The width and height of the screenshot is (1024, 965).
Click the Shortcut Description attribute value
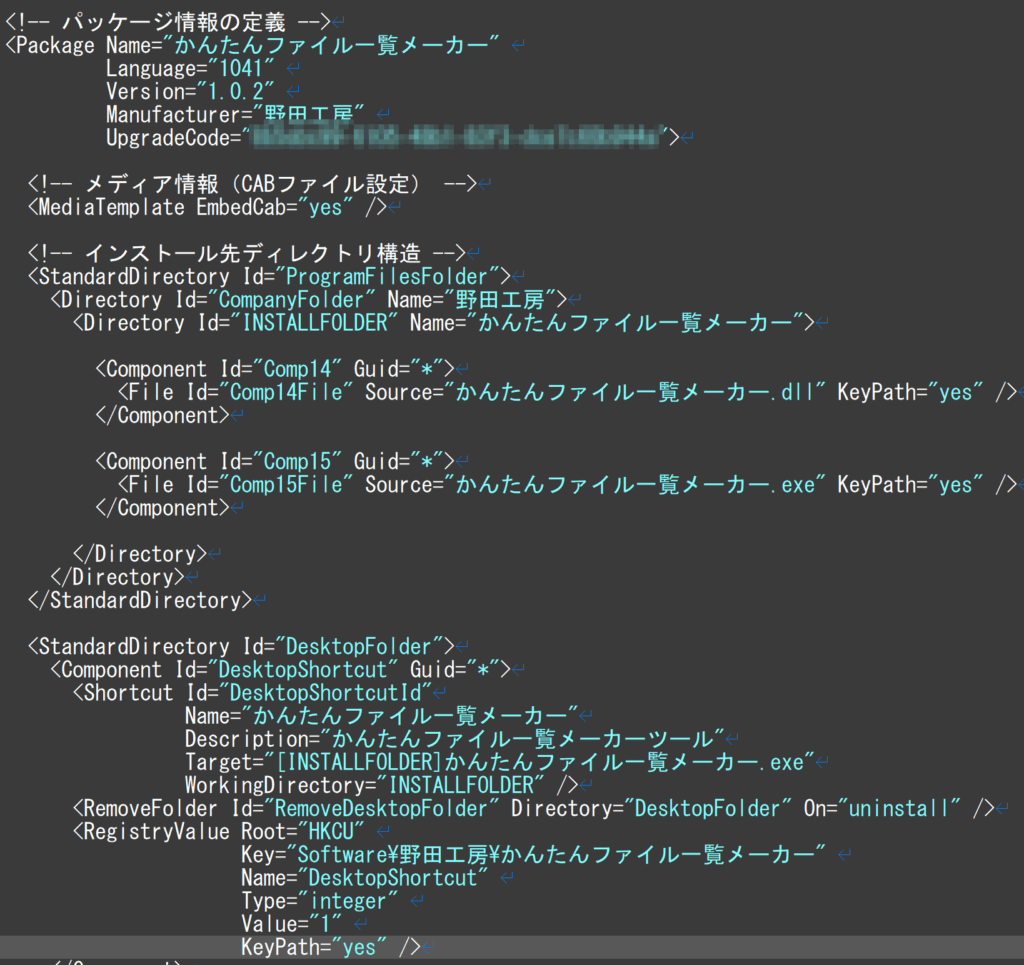[527, 739]
